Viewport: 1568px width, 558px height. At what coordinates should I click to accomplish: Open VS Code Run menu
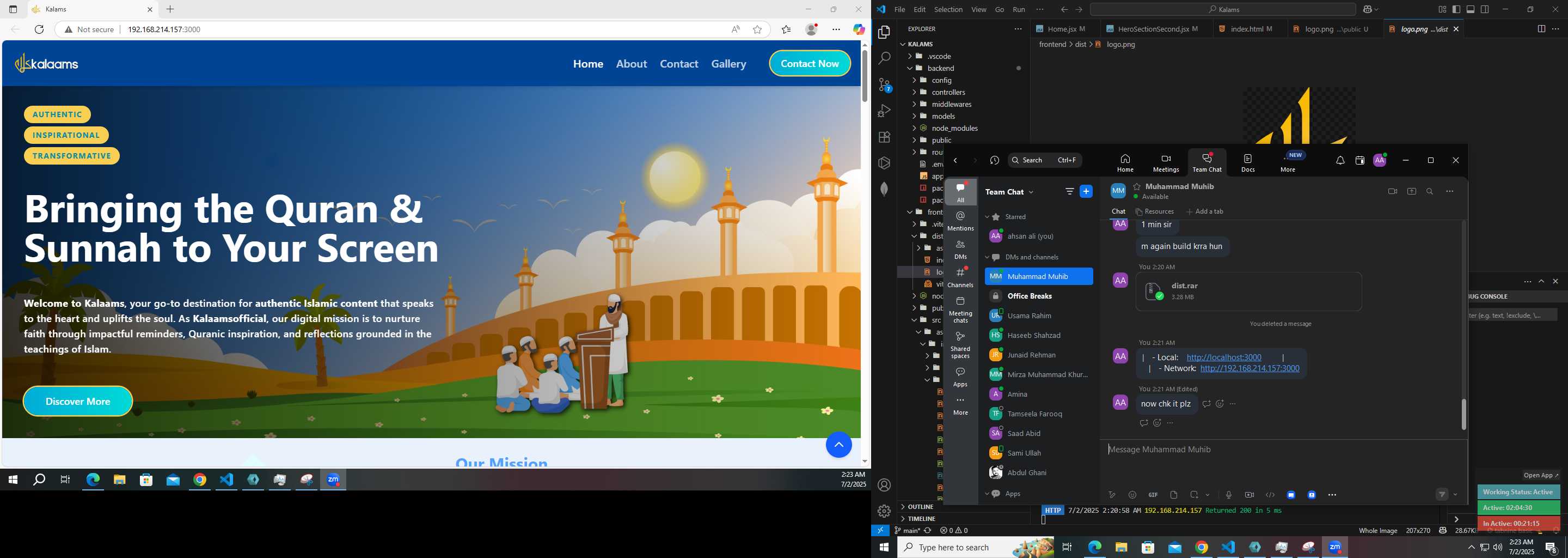(x=1019, y=9)
